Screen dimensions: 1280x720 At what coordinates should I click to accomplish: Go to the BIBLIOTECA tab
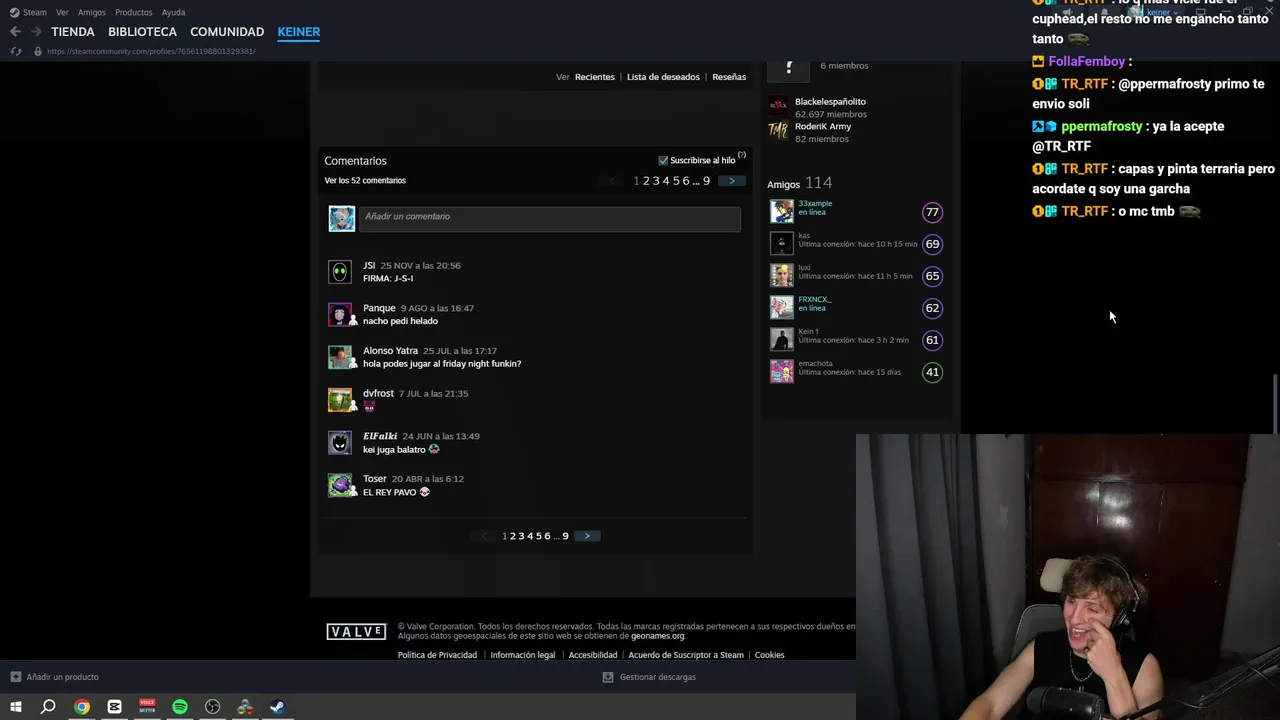click(x=142, y=32)
